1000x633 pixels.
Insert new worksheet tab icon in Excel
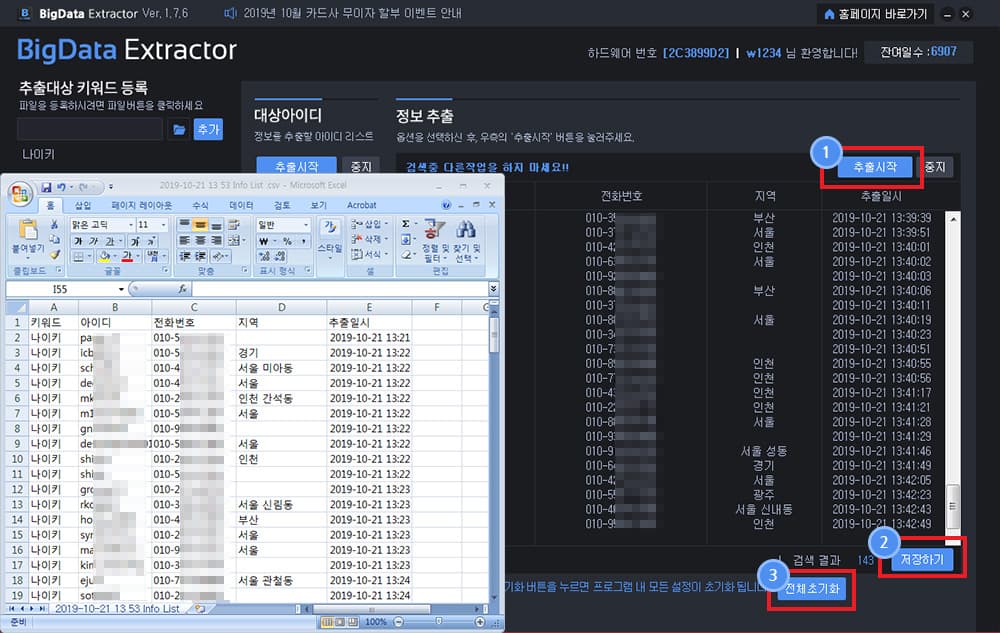[200, 609]
